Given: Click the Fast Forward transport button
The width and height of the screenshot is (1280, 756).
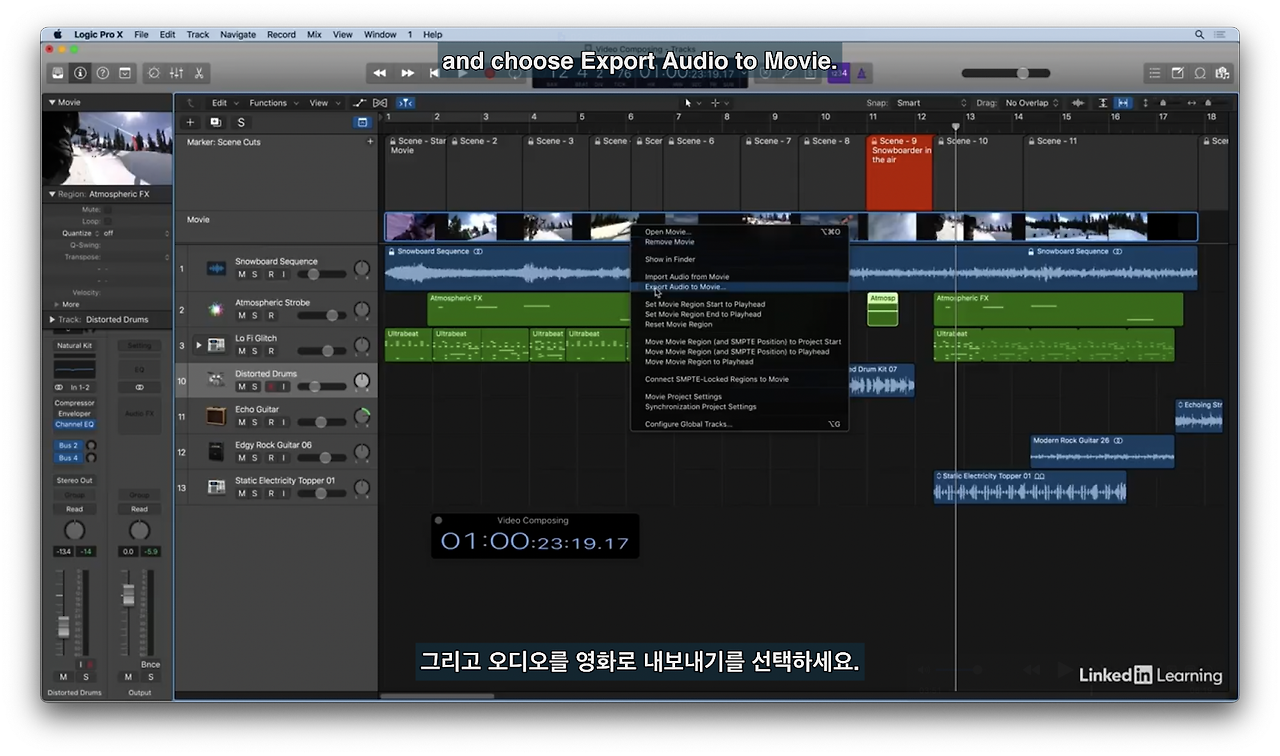Looking at the screenshot, I should (407, 73).
